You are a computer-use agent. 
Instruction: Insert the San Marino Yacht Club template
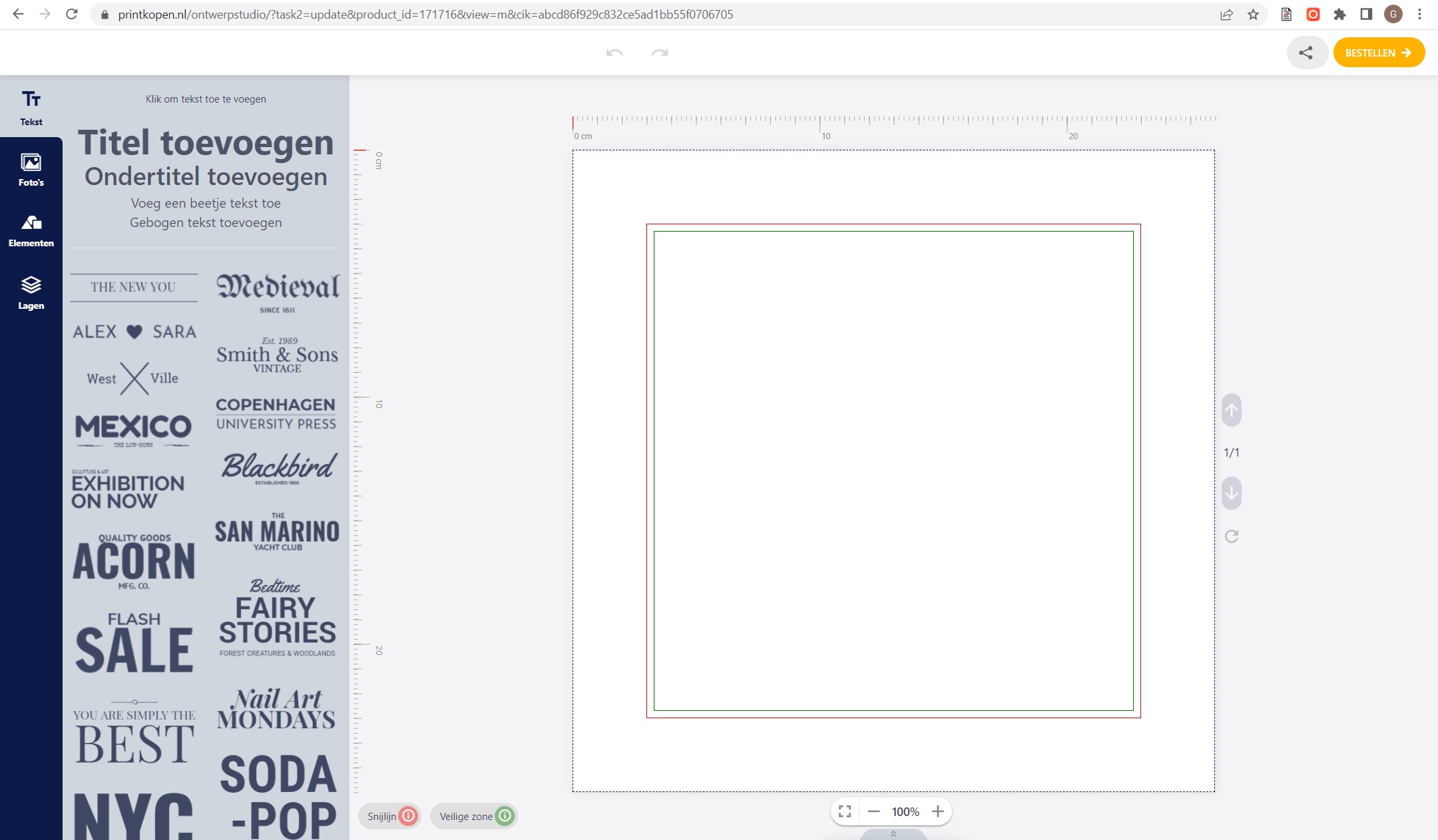coord(277,532)
